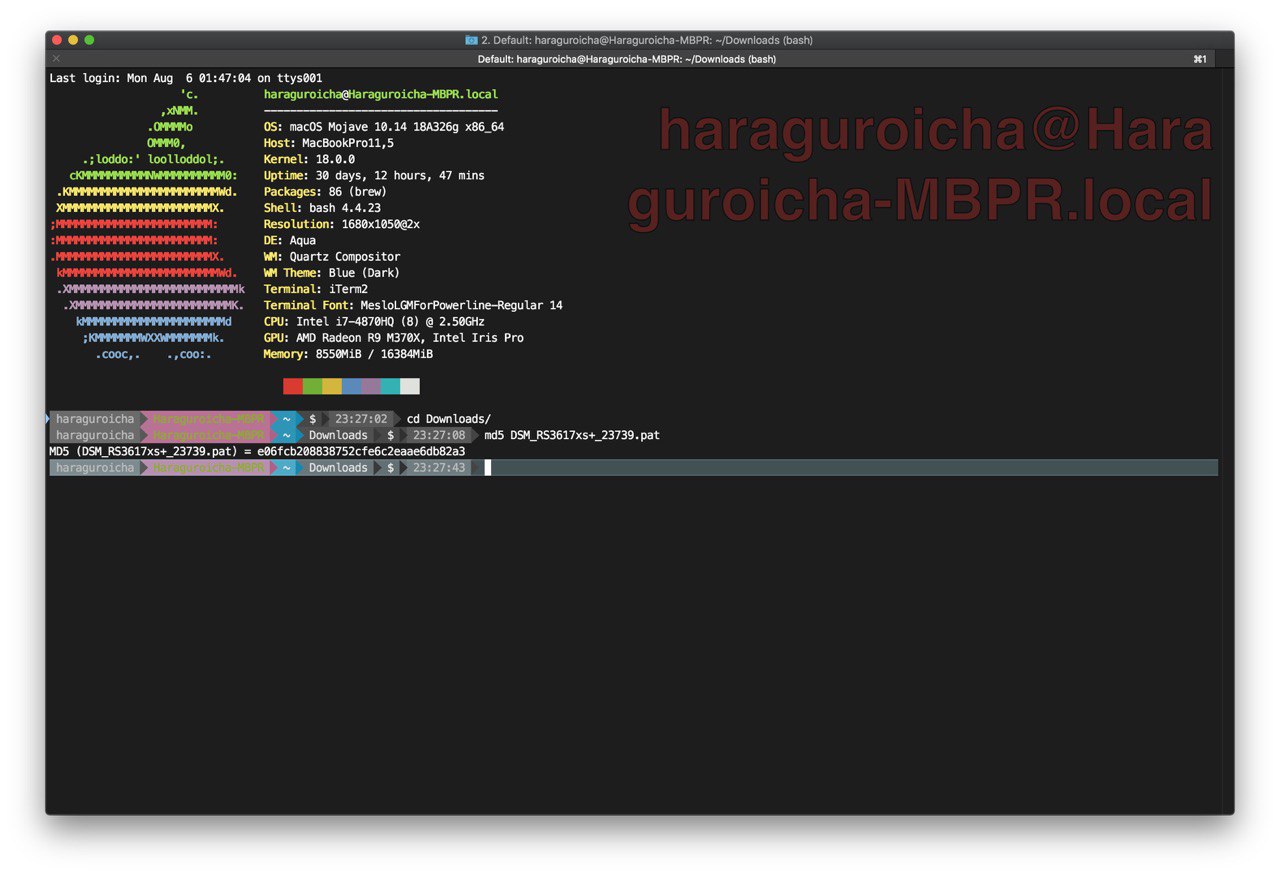
Task: Click the 'cd Downloads/' command text
Action: click(449, 419)
